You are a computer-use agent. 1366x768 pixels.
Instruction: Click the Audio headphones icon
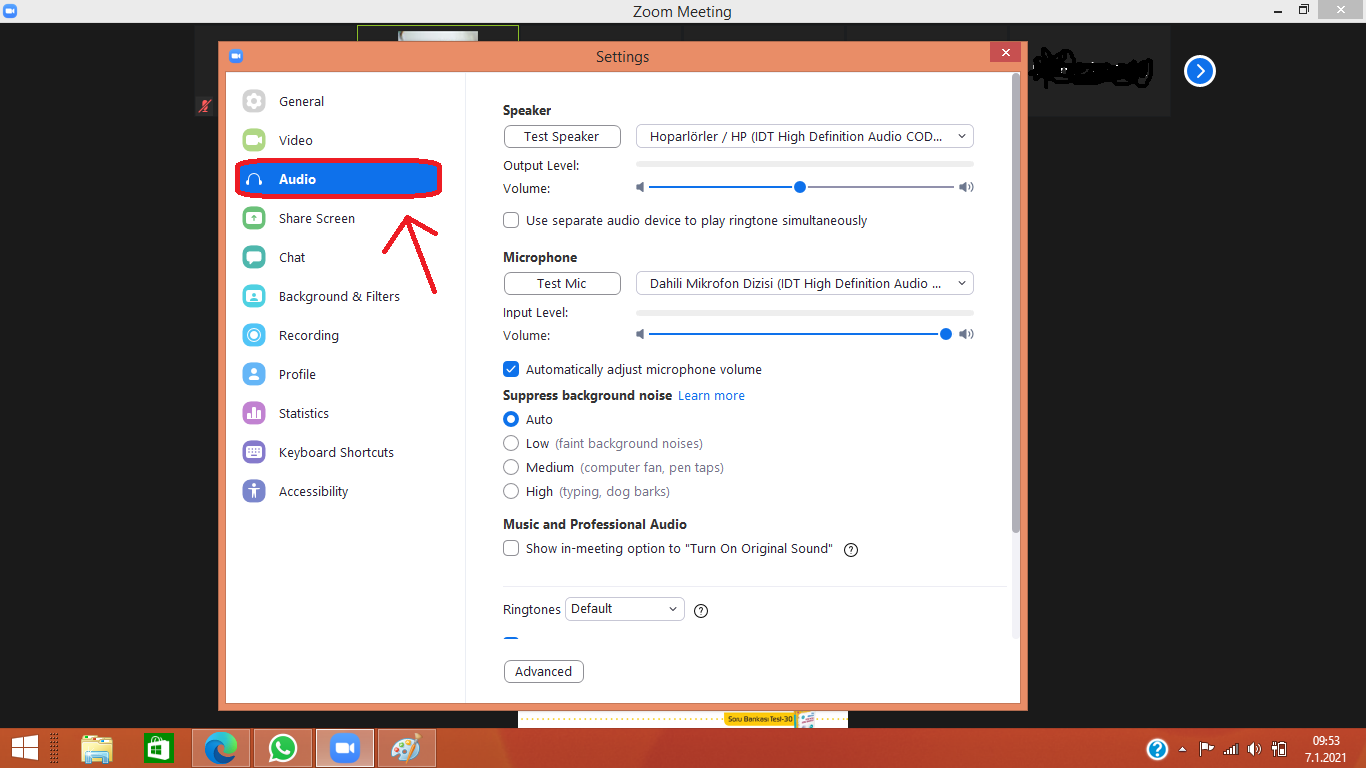pos(254,179)
